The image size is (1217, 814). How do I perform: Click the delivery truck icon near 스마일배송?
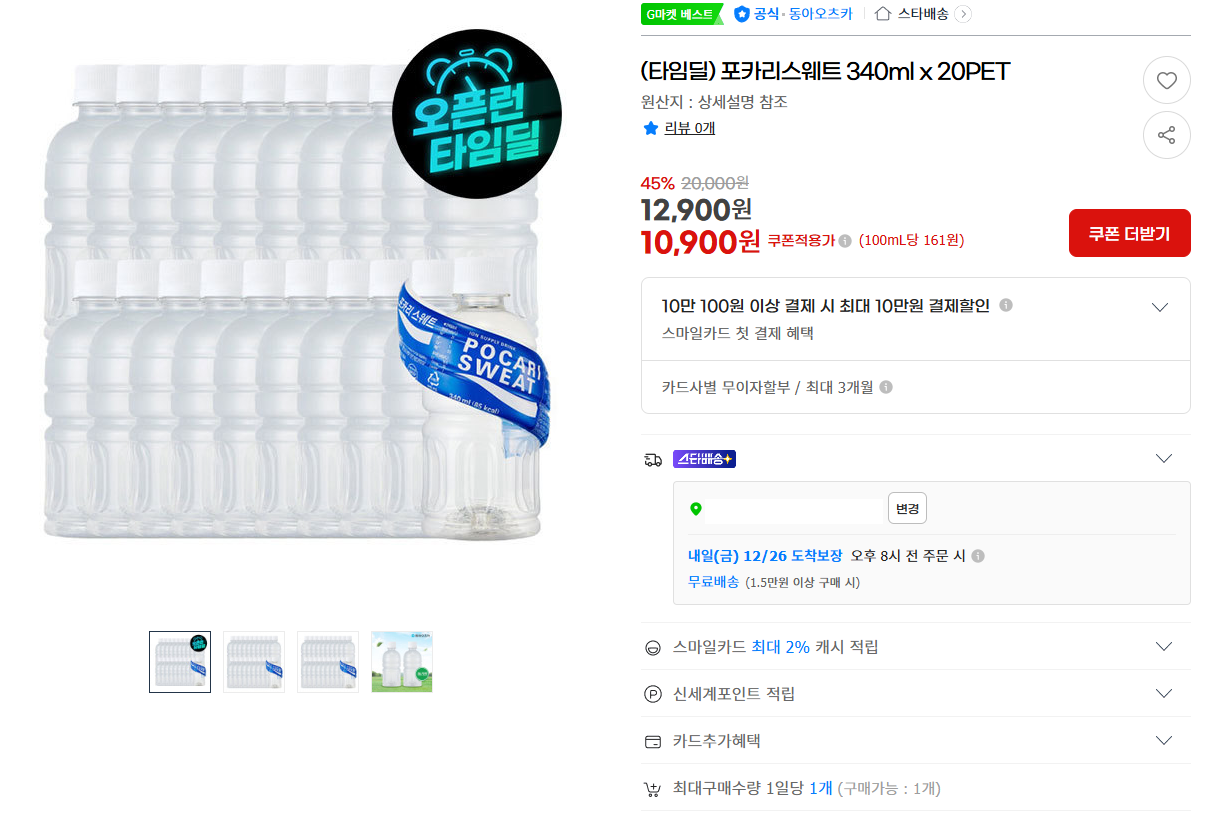(x=653, y=457)
